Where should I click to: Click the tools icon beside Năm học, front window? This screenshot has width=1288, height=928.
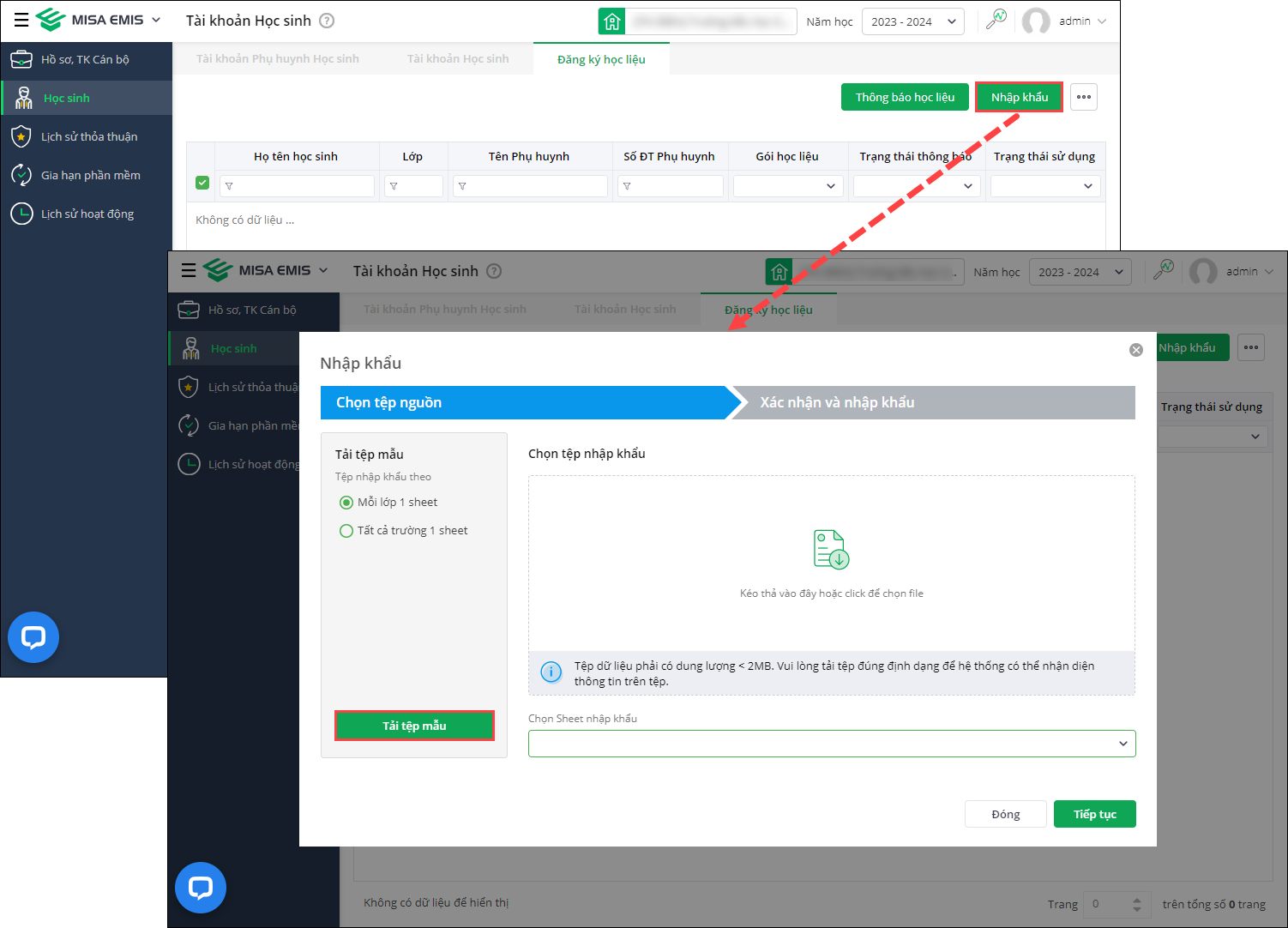click(x=1163, y=270)
